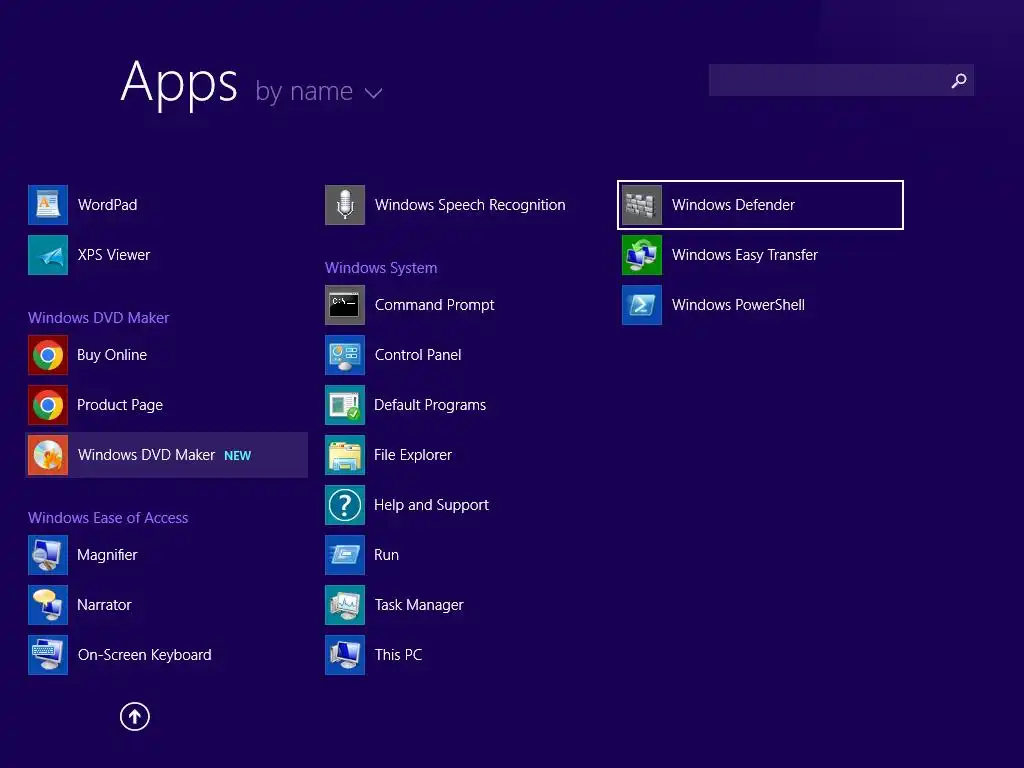Open the Windows PowerShell icon
Viewport: 1024px width, 768px height.
[x=642, y=304]
